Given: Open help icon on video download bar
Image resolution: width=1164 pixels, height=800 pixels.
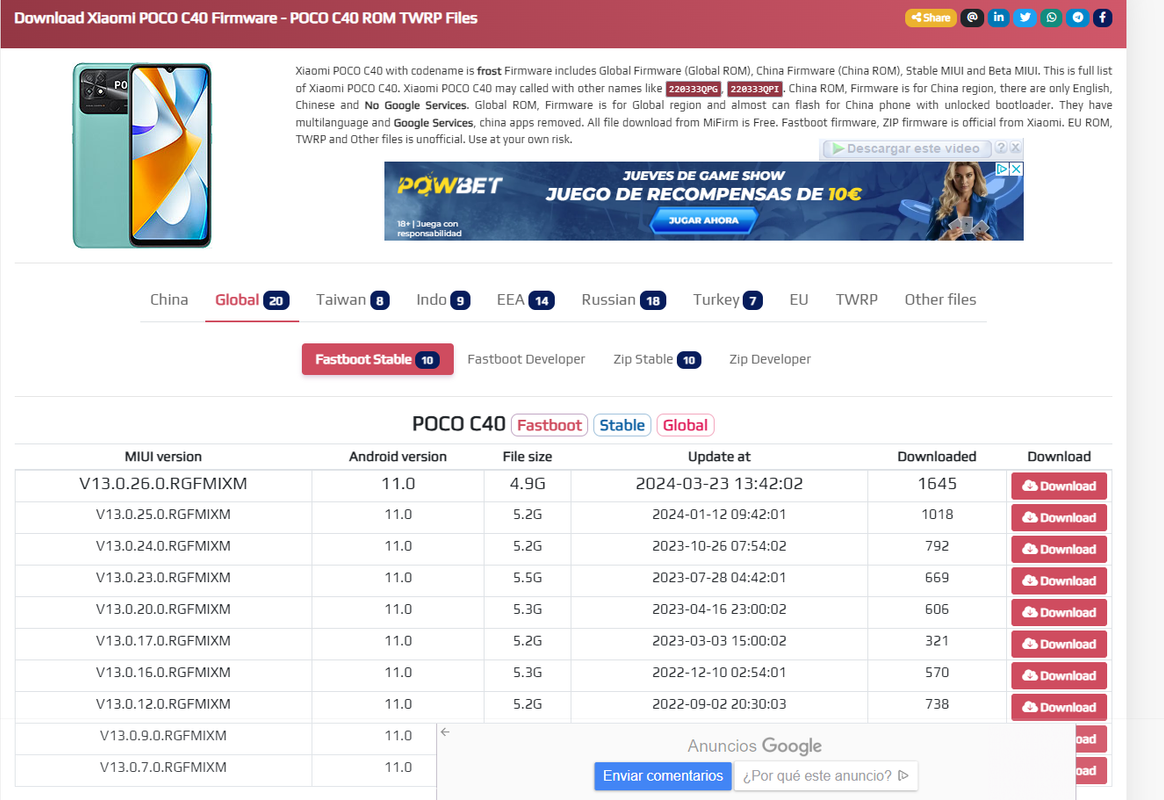Looking at the screenshot, I should (x=1001, y=147).
